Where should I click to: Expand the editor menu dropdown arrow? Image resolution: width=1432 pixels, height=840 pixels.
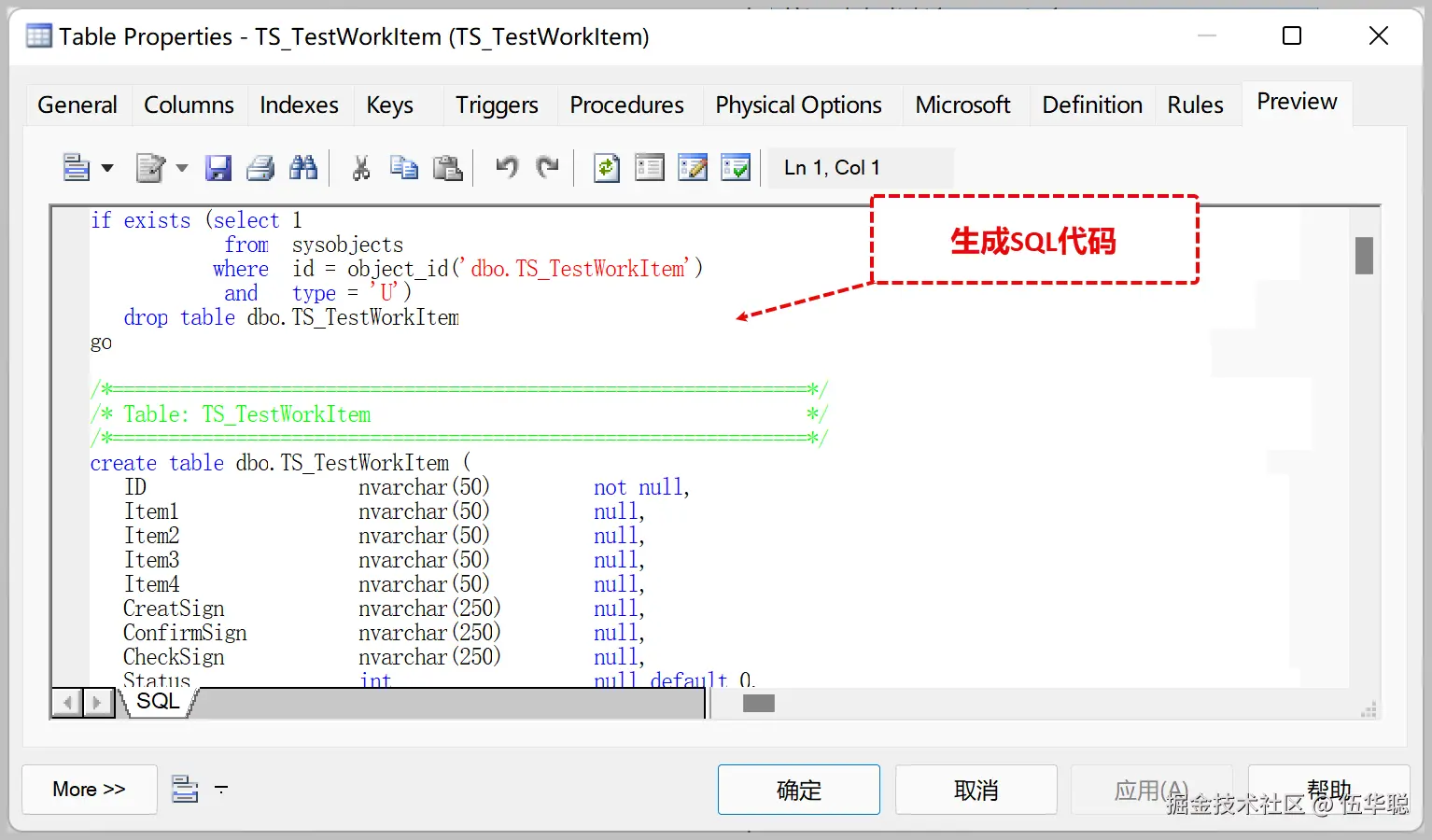(106, 169)
